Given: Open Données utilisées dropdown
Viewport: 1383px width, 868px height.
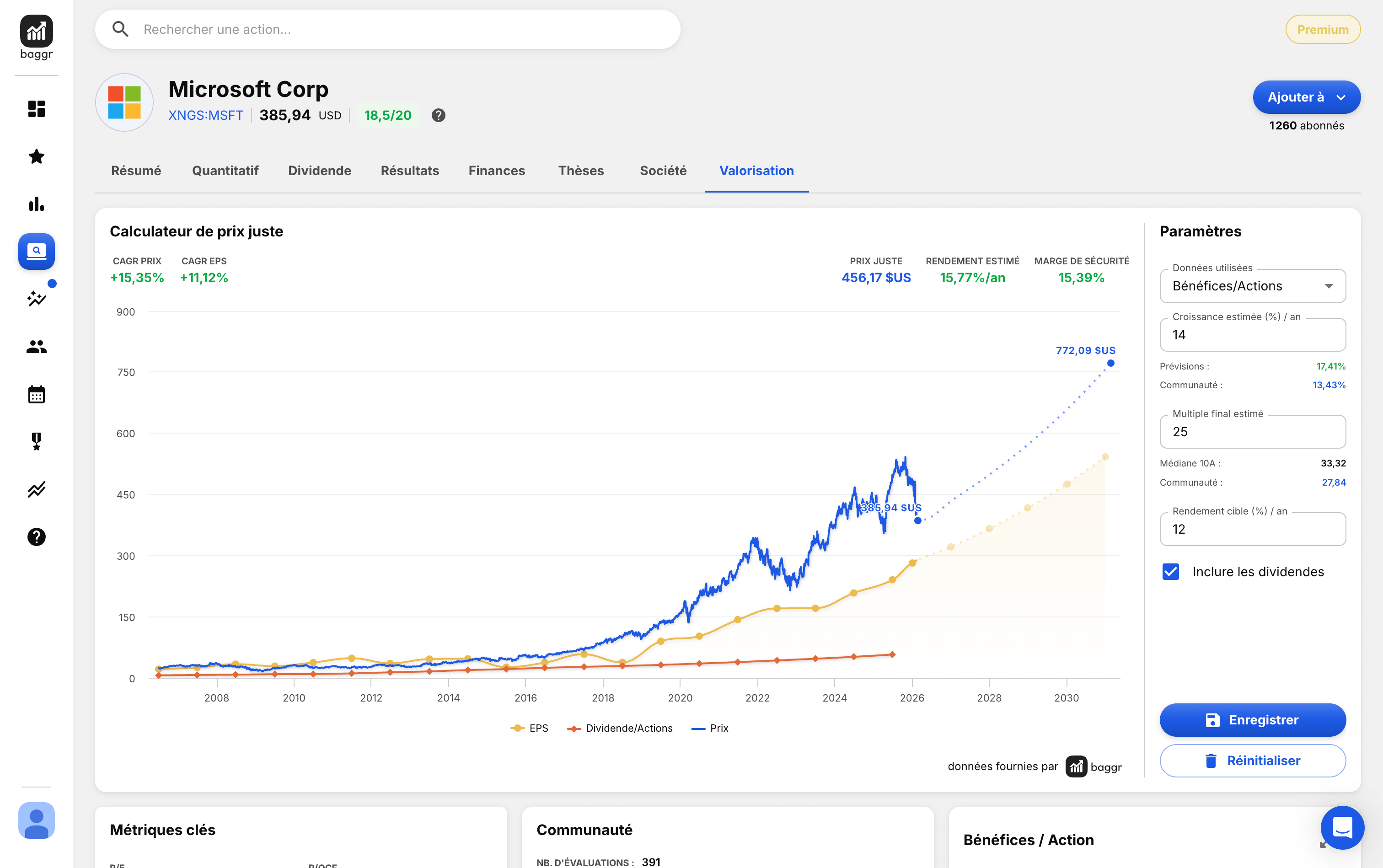Looking at the screenshot, I should [1252, 286].
